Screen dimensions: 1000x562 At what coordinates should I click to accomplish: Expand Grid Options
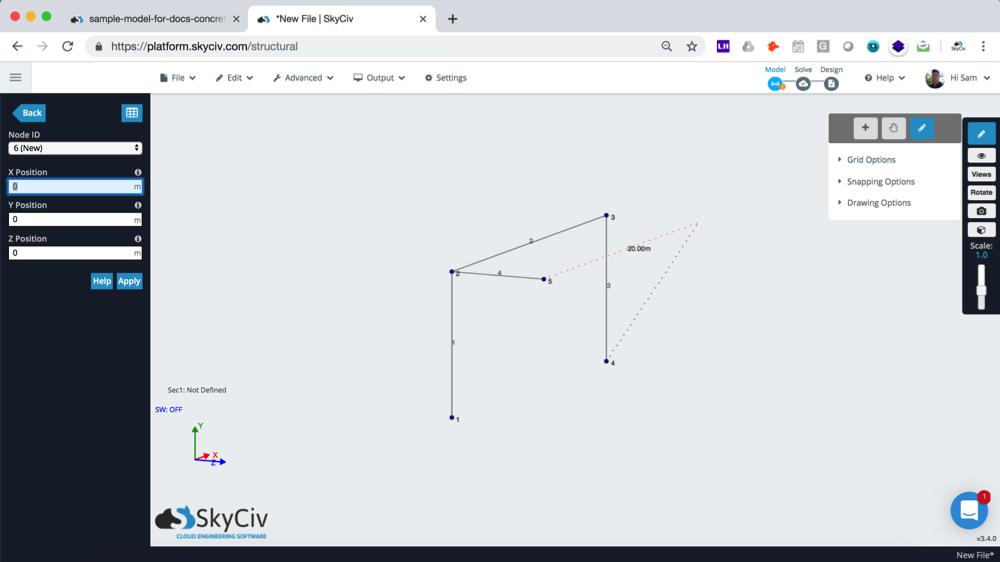(871, 159)
